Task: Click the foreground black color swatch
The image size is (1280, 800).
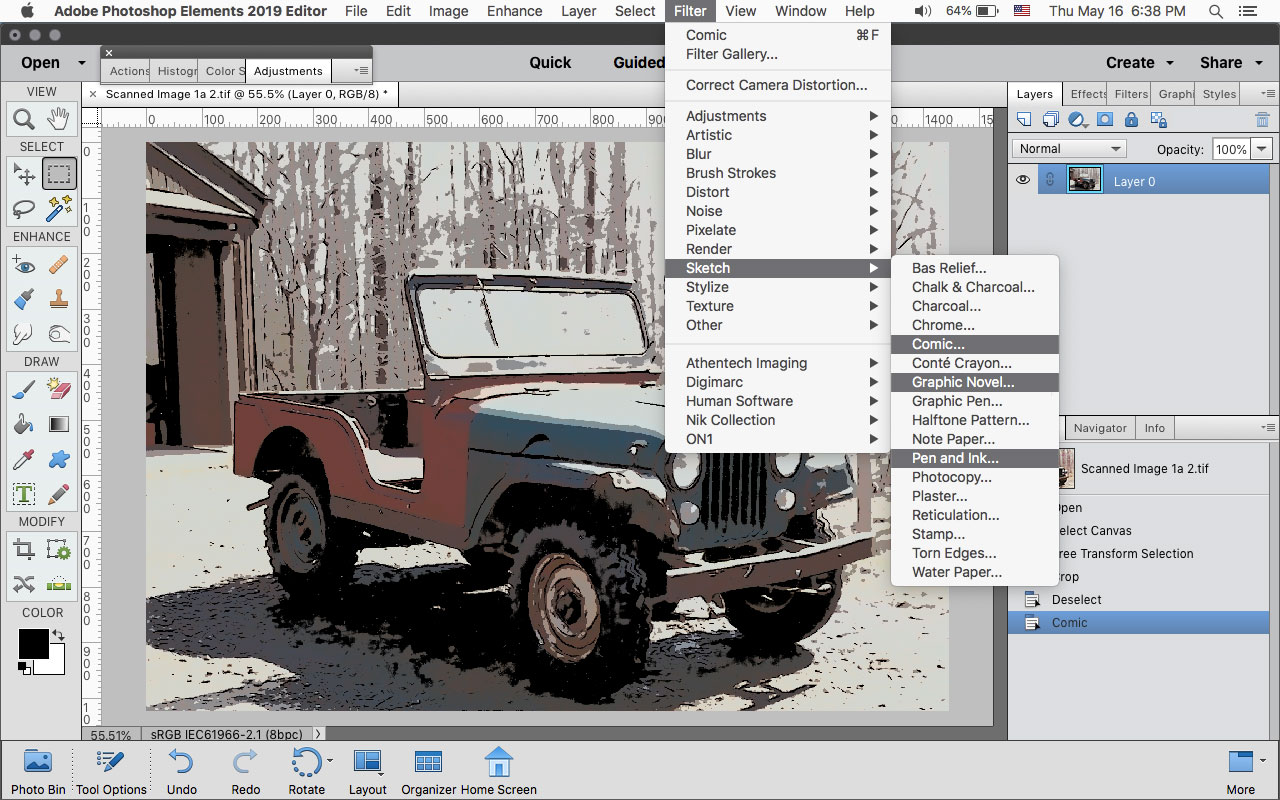Action: click(x=32, y=644)
